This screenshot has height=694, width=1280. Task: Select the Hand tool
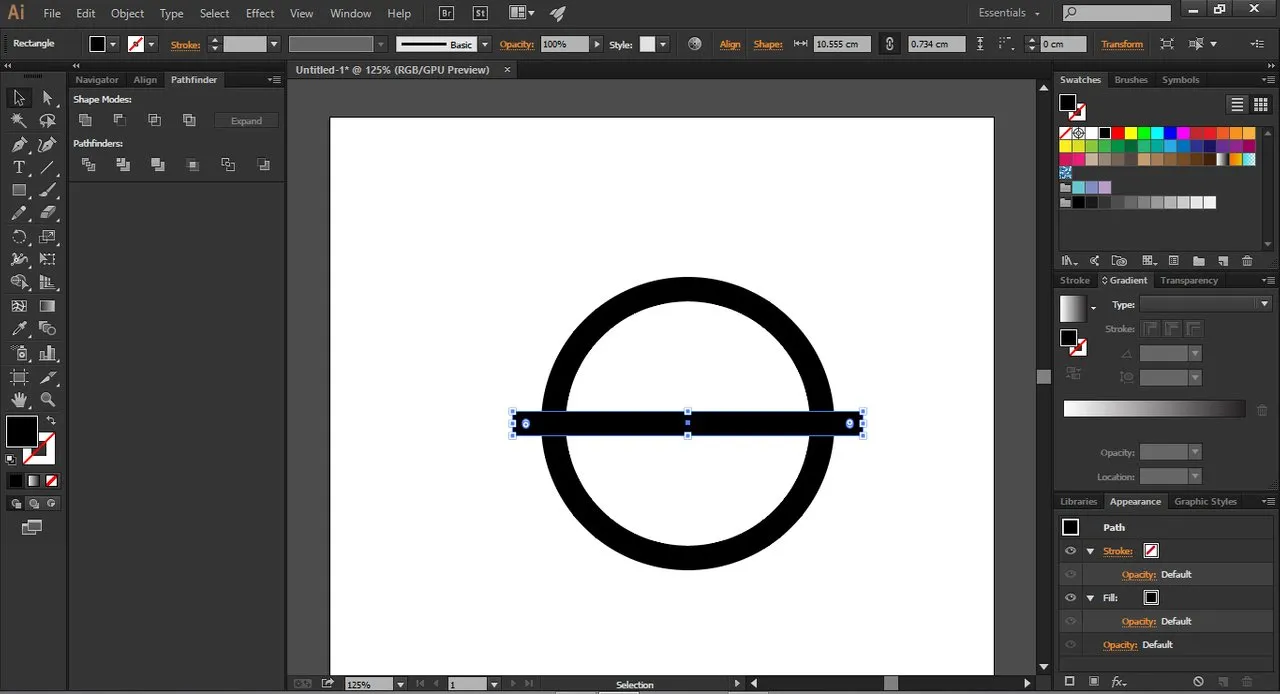point(19,400)
